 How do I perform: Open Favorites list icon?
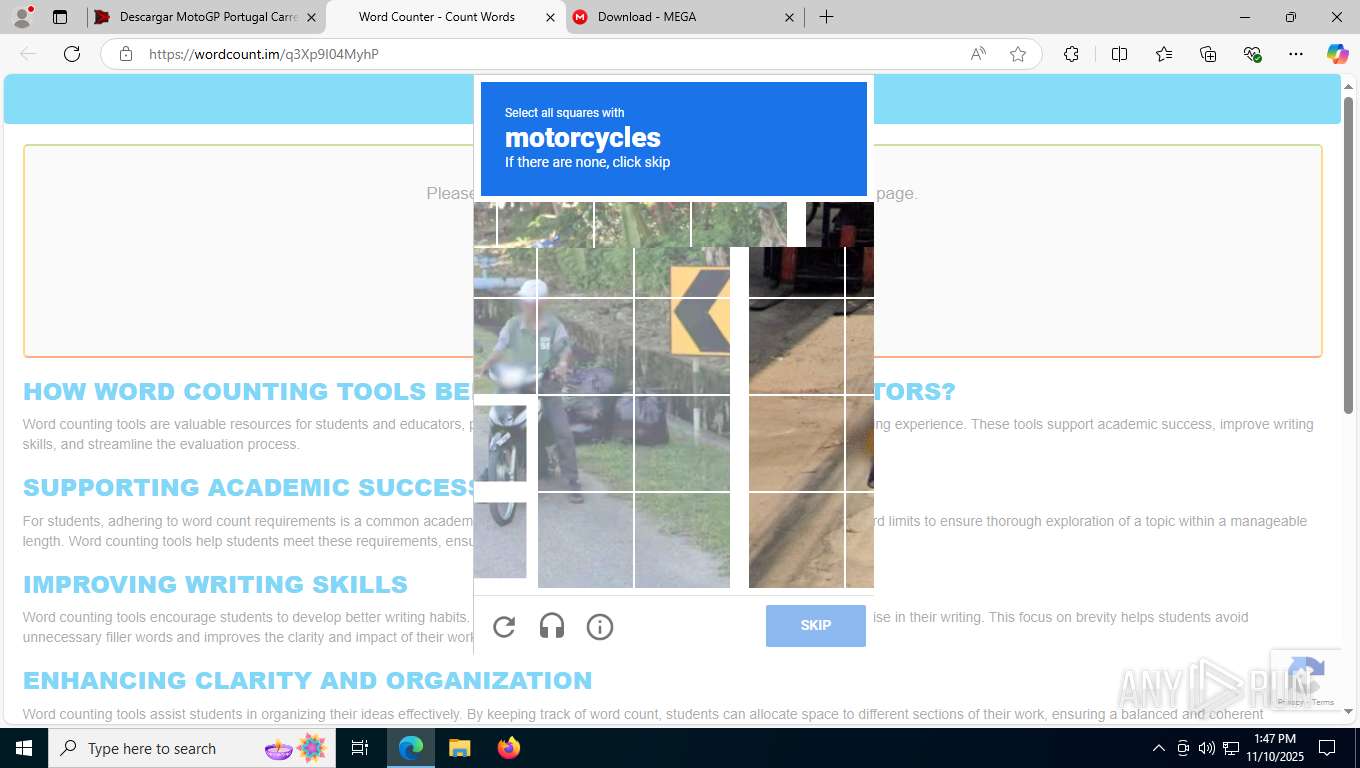tap(1164, 54)
